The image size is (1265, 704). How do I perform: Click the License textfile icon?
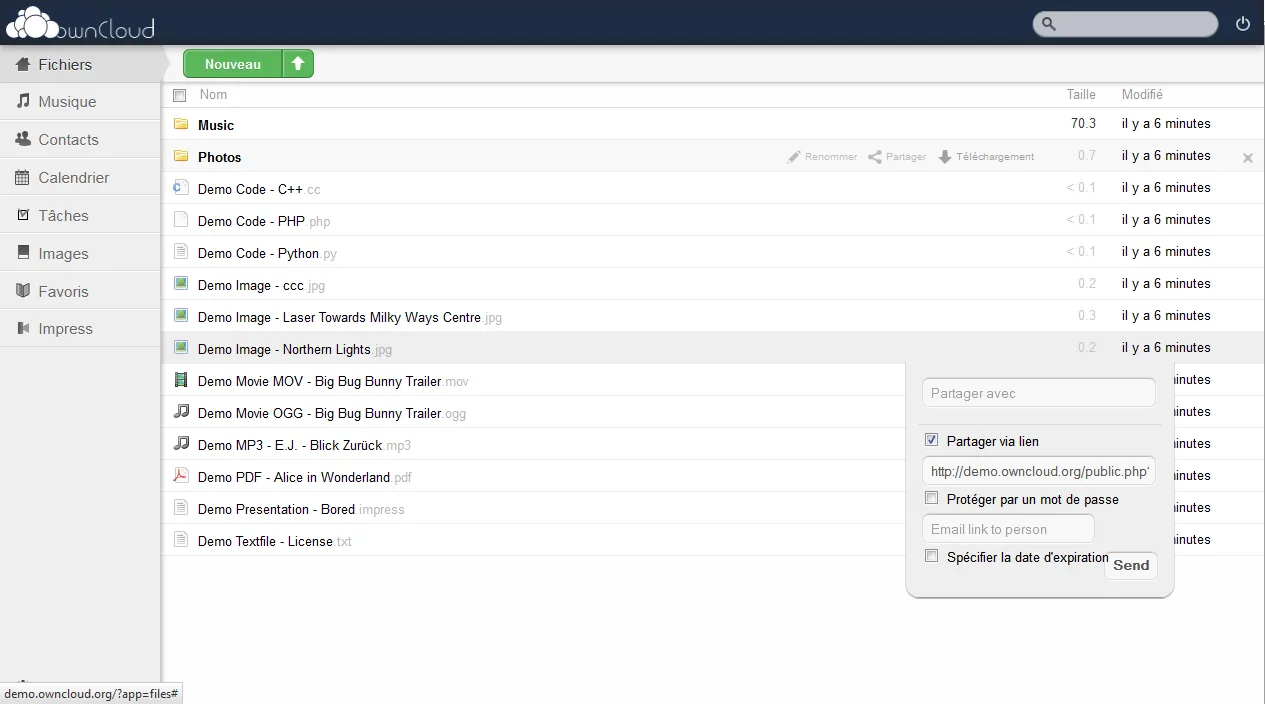click(x=181, y=540)
